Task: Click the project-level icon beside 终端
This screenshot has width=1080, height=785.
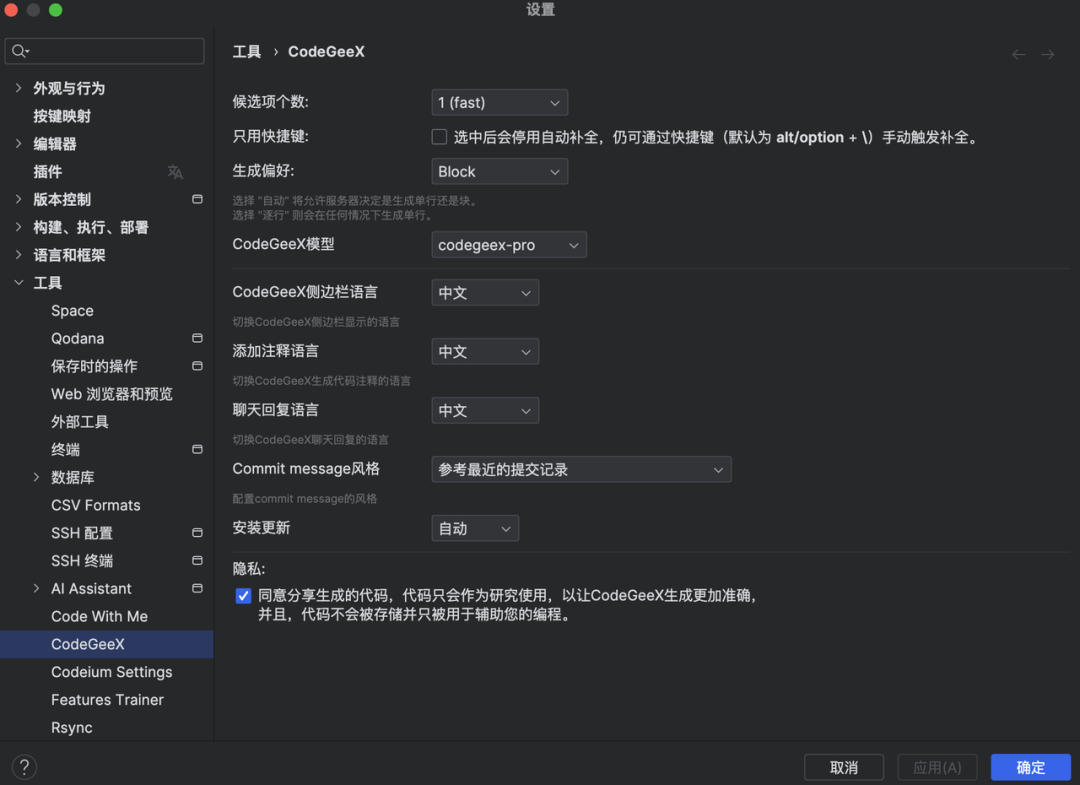Action: [x=197, y=450]
